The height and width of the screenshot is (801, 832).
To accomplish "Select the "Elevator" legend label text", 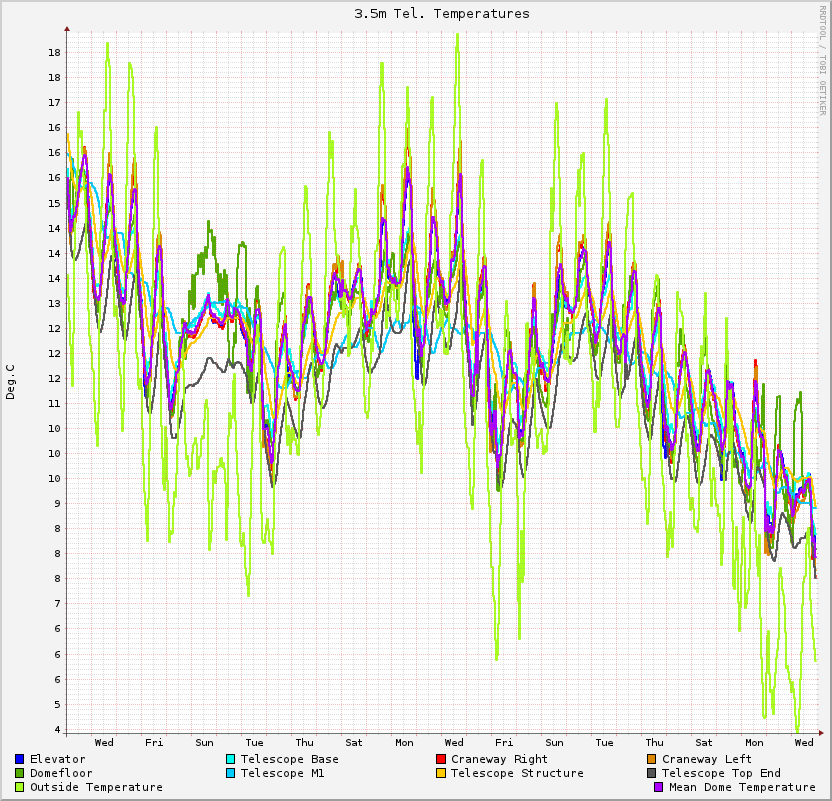I will point(57,759).
